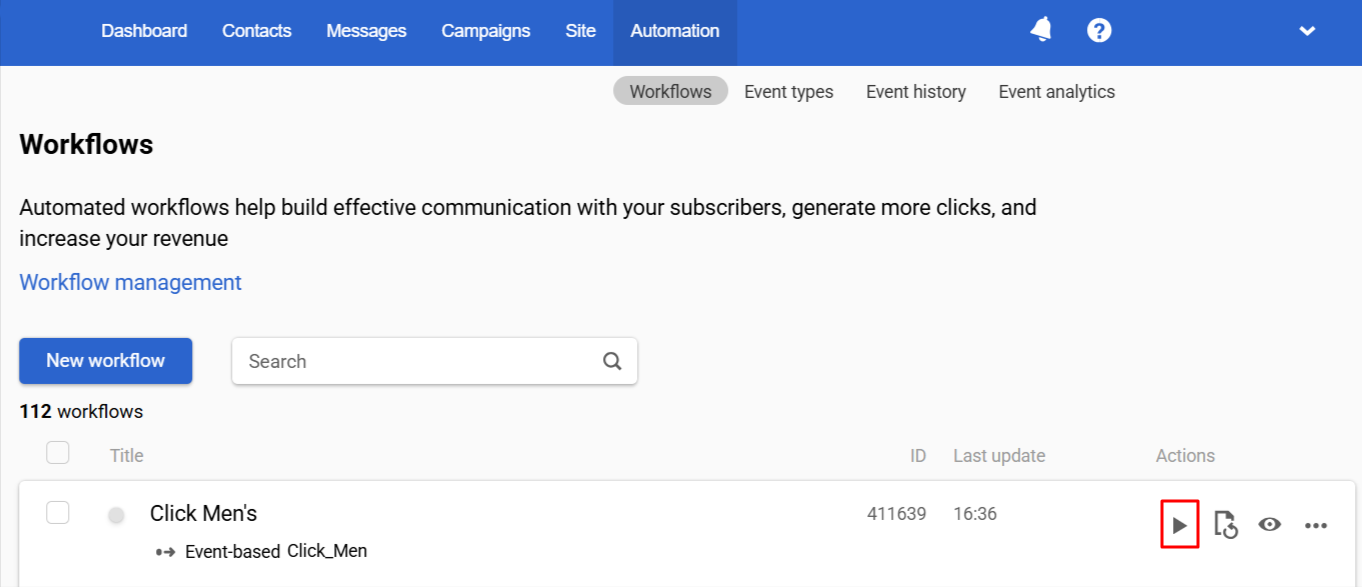Select the Automation menu
This screenshot has width=1362, height=587.
pyautogui.click(x=675, y=31)
